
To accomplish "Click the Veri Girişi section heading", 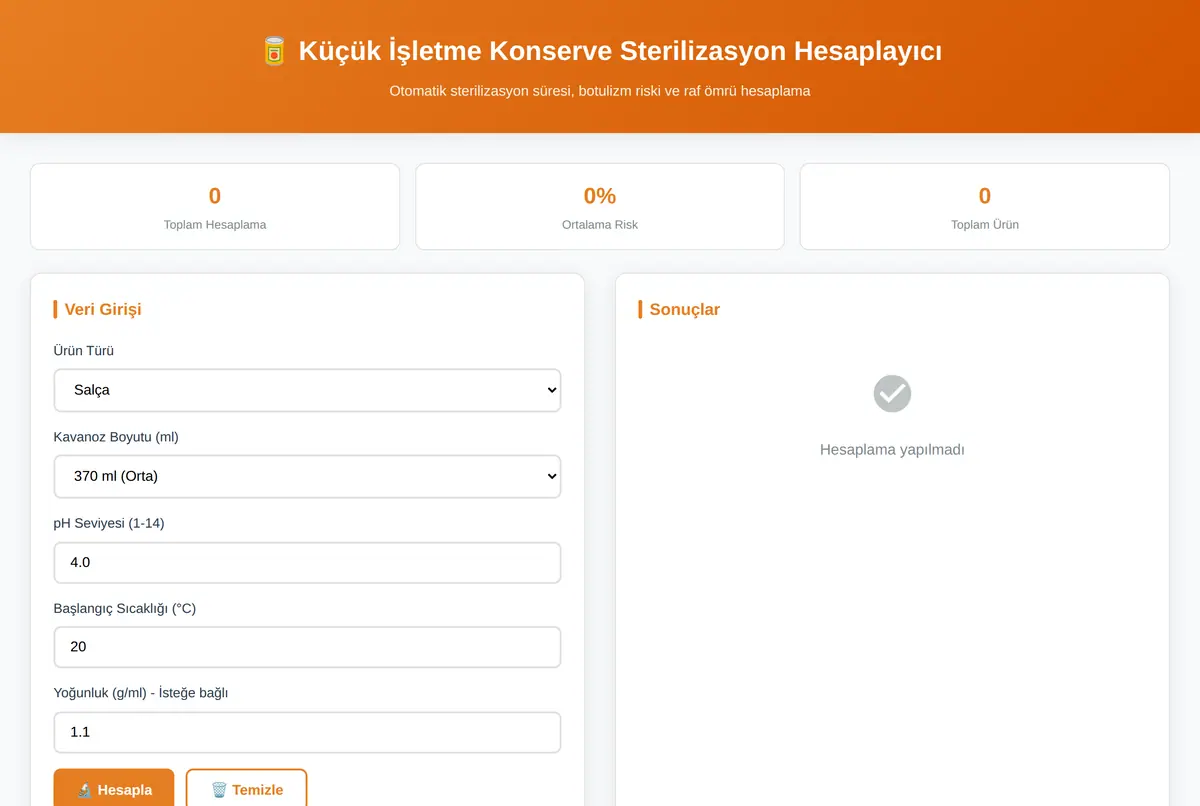I will coord(103,309).
